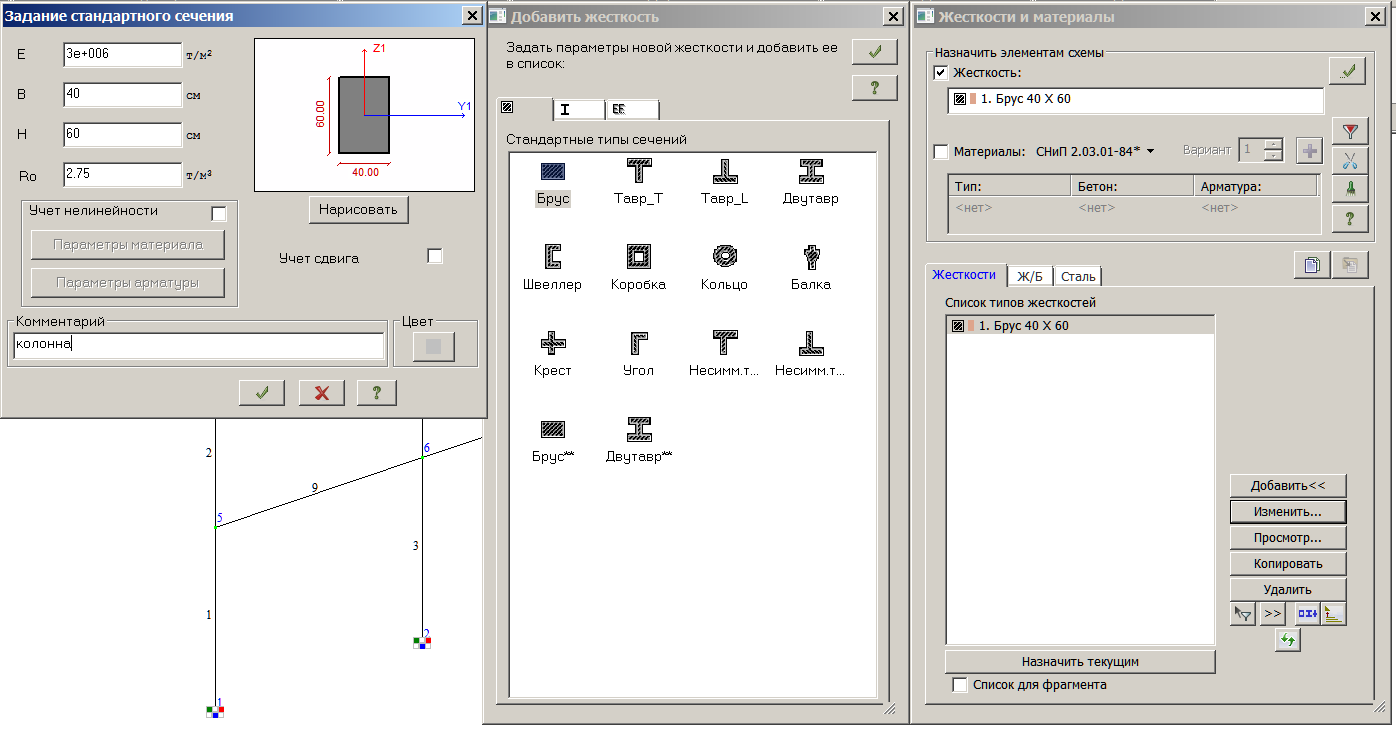Image resolution: width=1396 pixels, height=731 pixels.
Task: Pick the Кольцо ring section icon
Action: [724, 257]
